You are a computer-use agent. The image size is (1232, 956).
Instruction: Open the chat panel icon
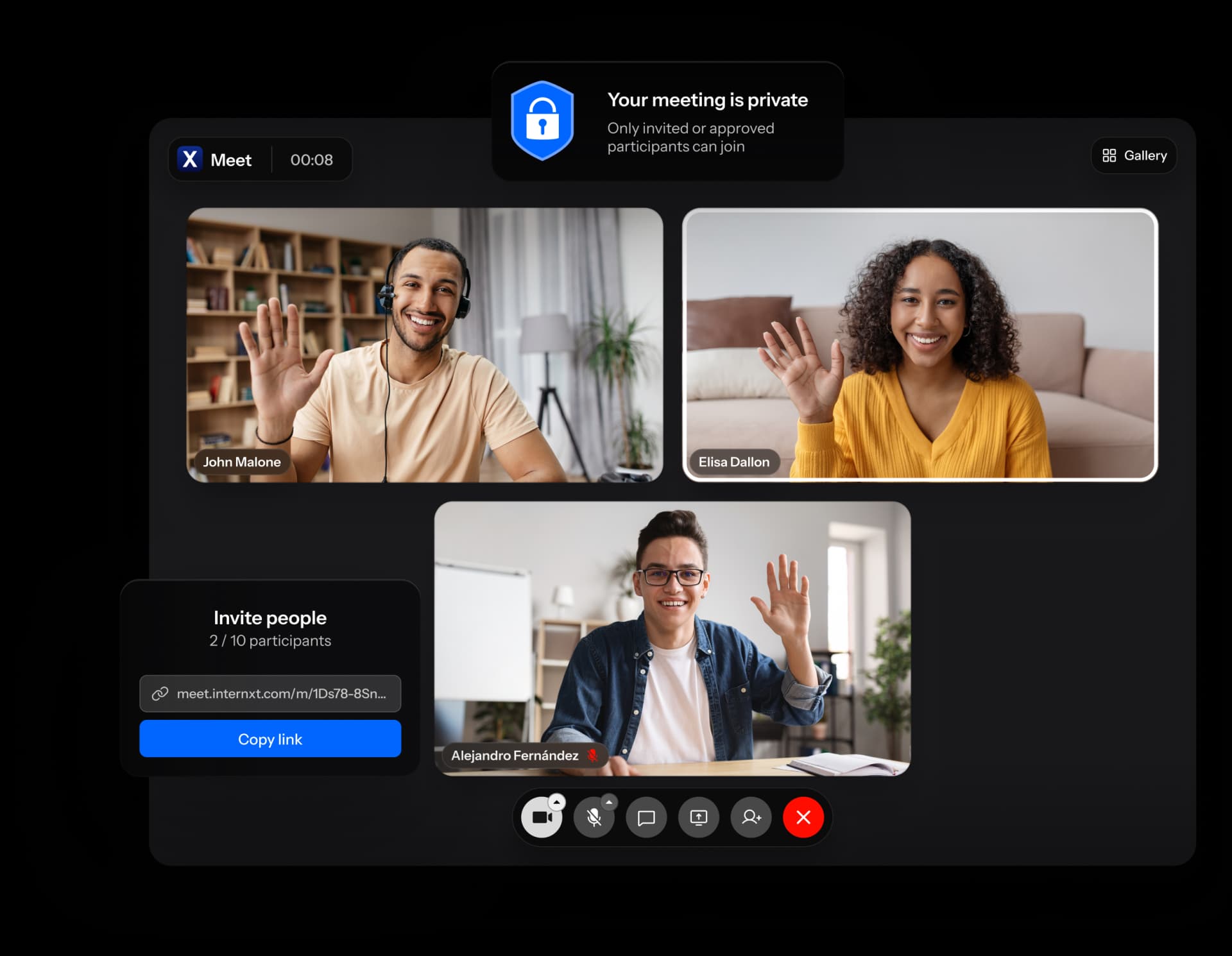tap(646, 817)
